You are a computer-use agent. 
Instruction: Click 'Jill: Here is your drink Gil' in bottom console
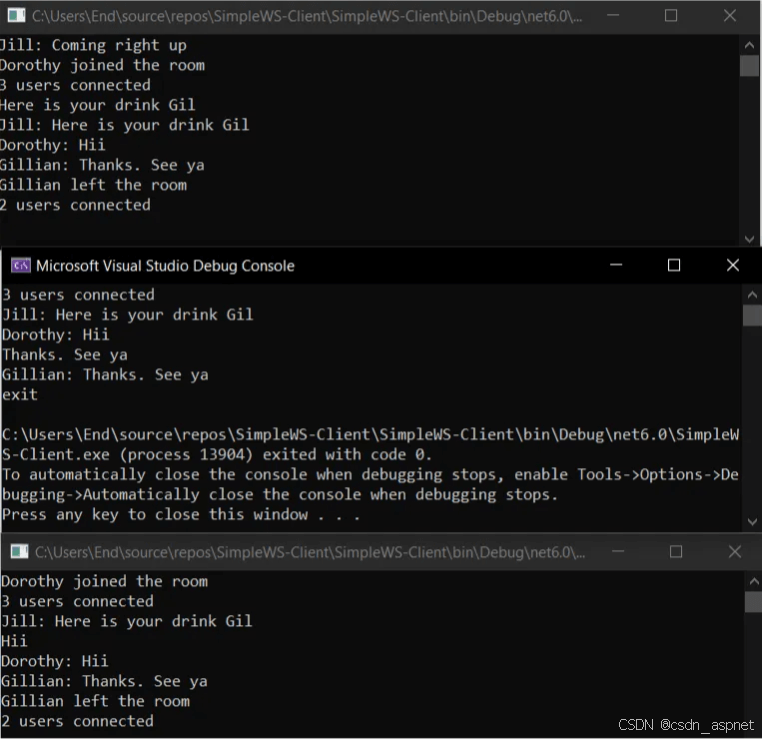point(126,621)
